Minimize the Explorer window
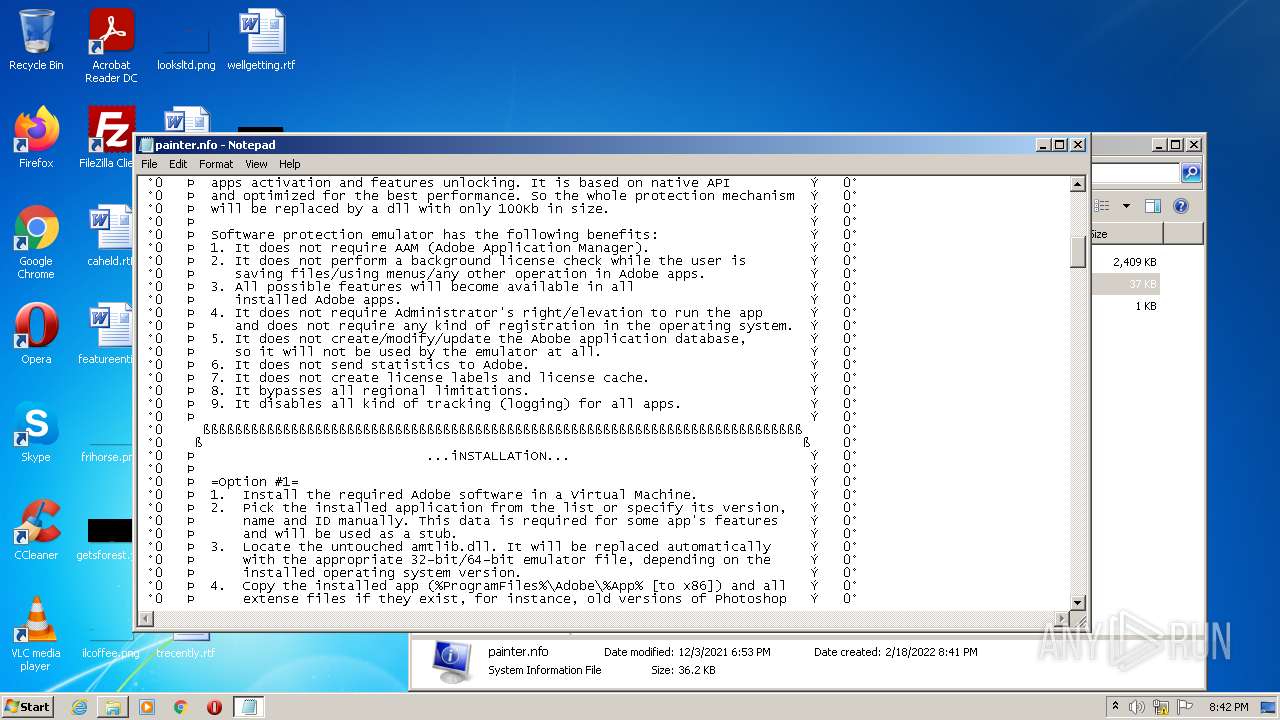1280x720 pixels. [1159, 145]
